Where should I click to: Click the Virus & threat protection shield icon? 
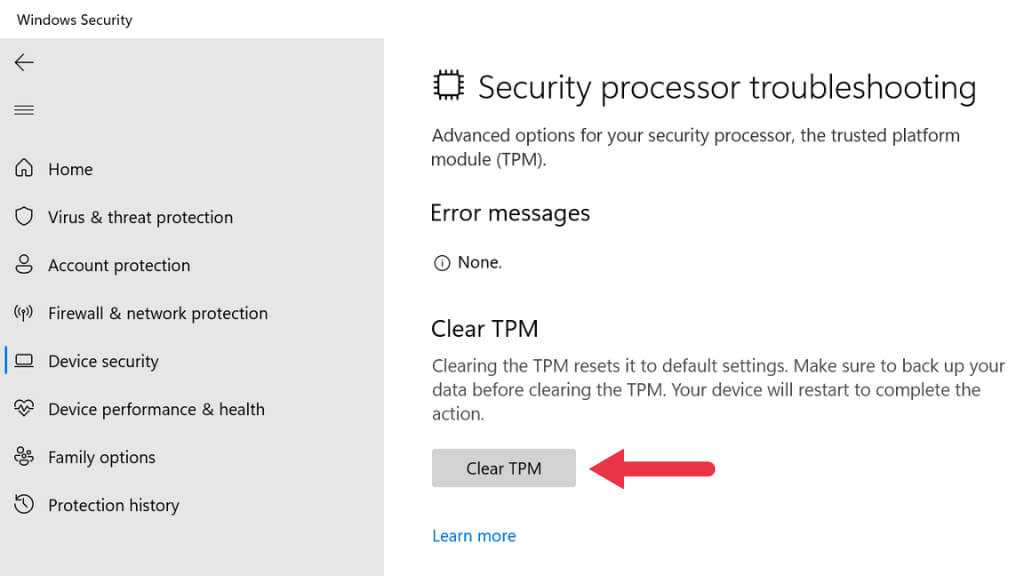[x=24, y=217]
